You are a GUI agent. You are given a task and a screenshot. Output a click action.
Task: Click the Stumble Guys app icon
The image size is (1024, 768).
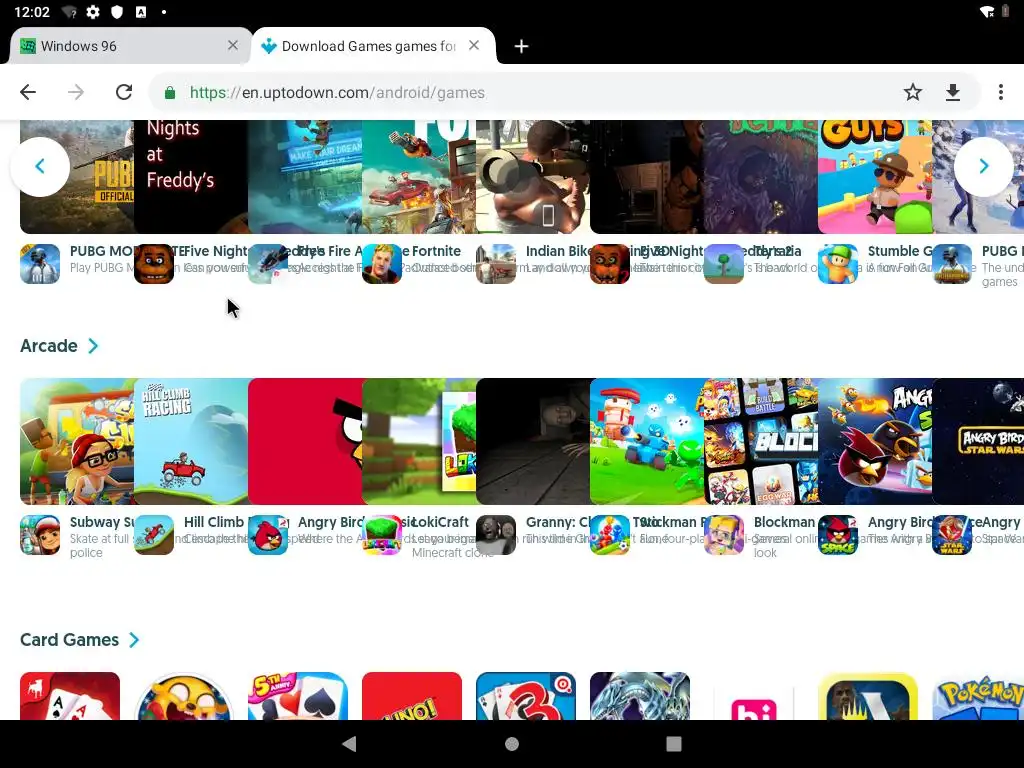[x=838, y=264]
